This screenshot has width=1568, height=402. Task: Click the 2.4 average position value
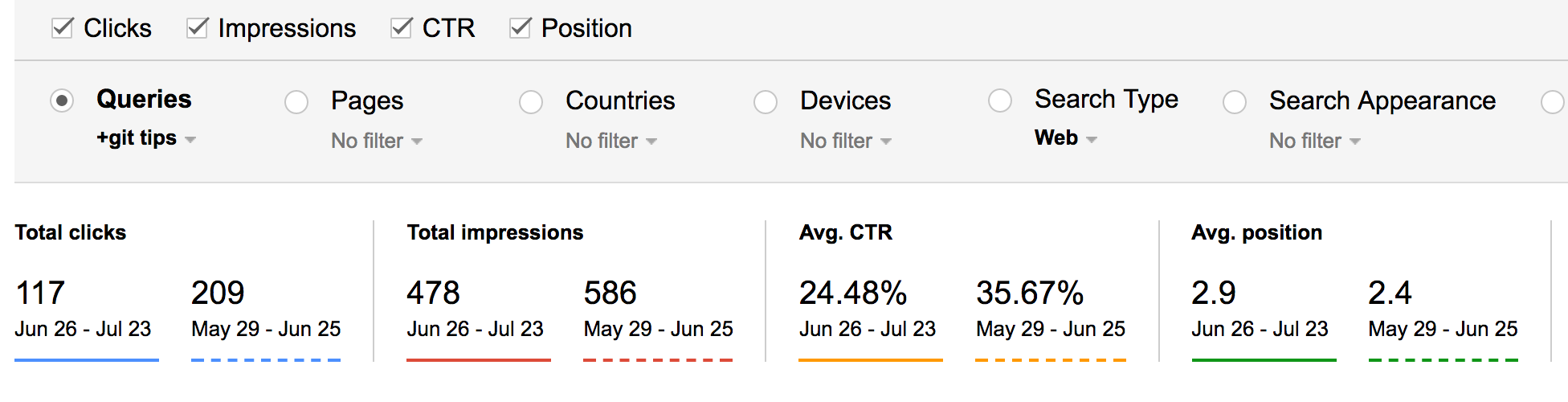pyautogui.click(x=1390, y=293)
